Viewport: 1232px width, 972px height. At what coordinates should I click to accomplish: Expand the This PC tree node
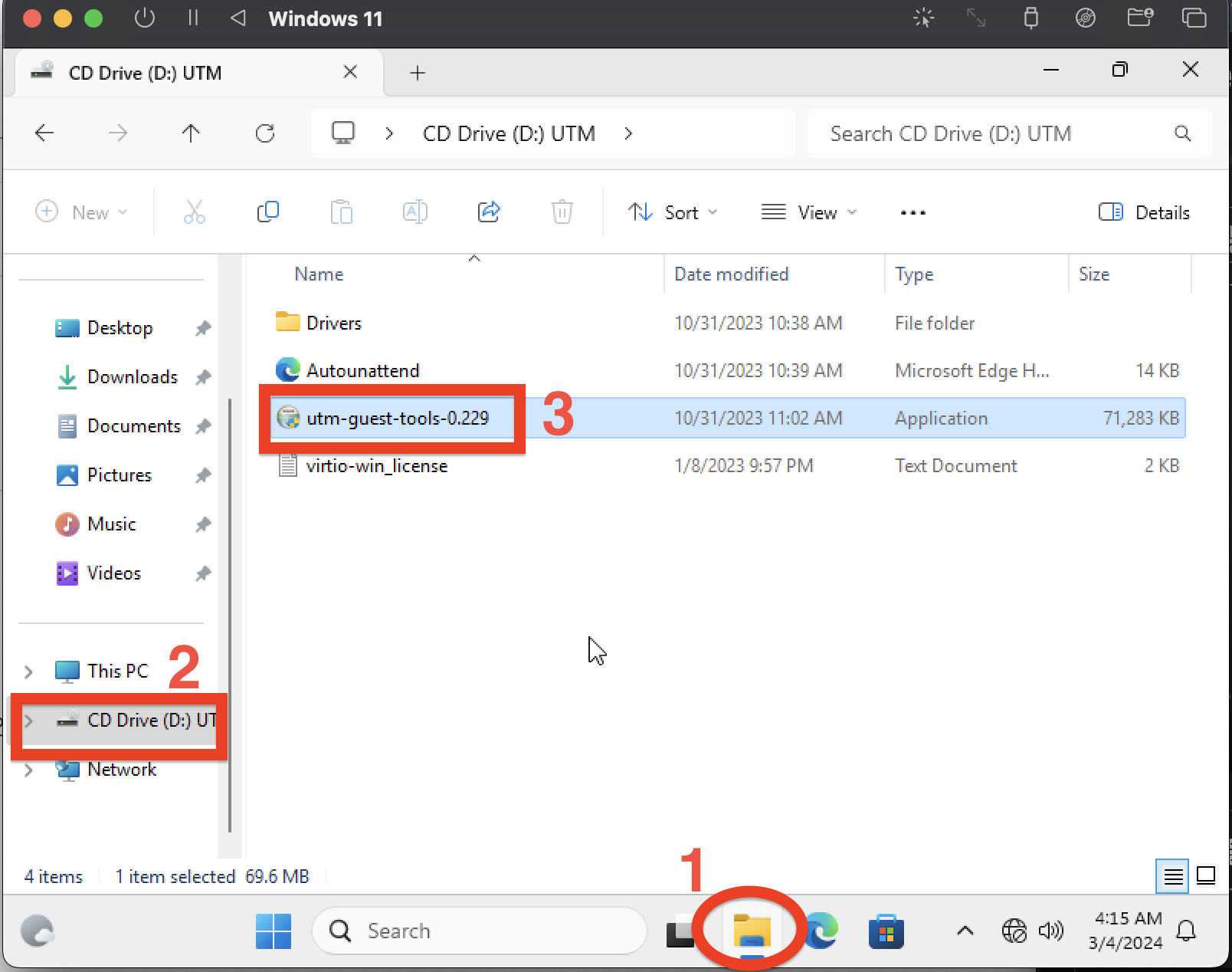coord(28,672)
